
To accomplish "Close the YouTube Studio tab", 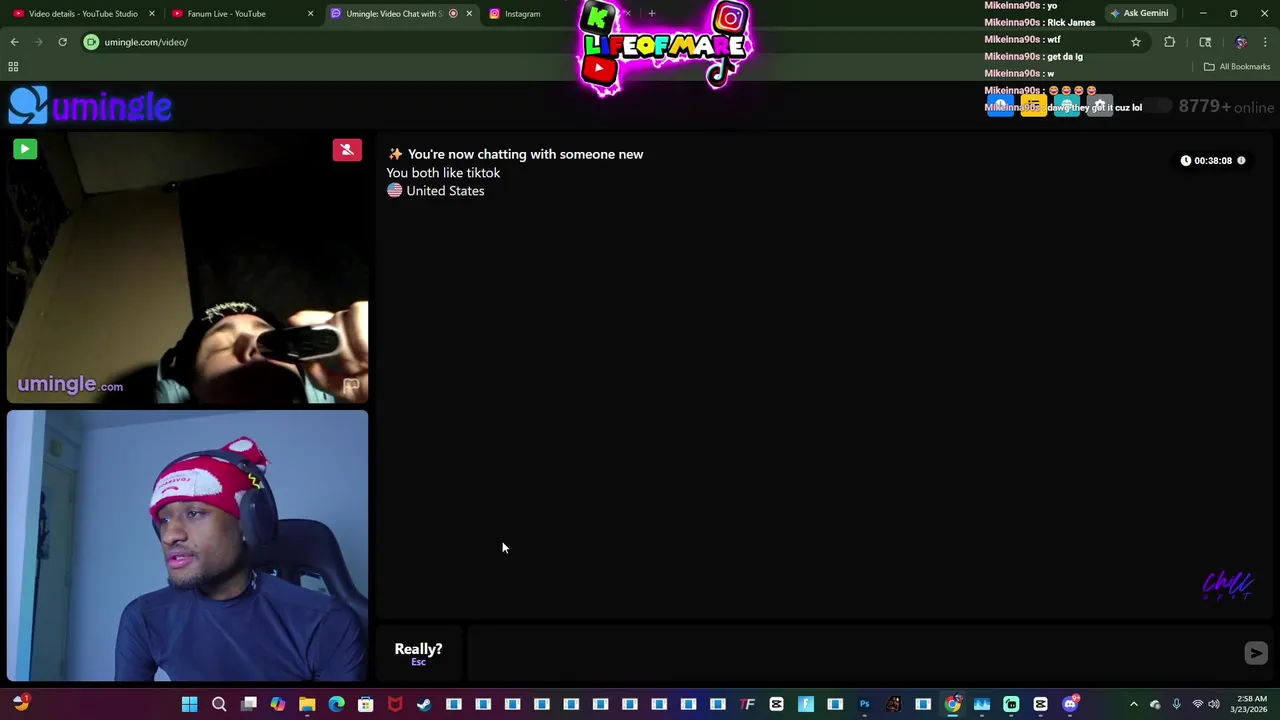I will (x=152, y=14).
